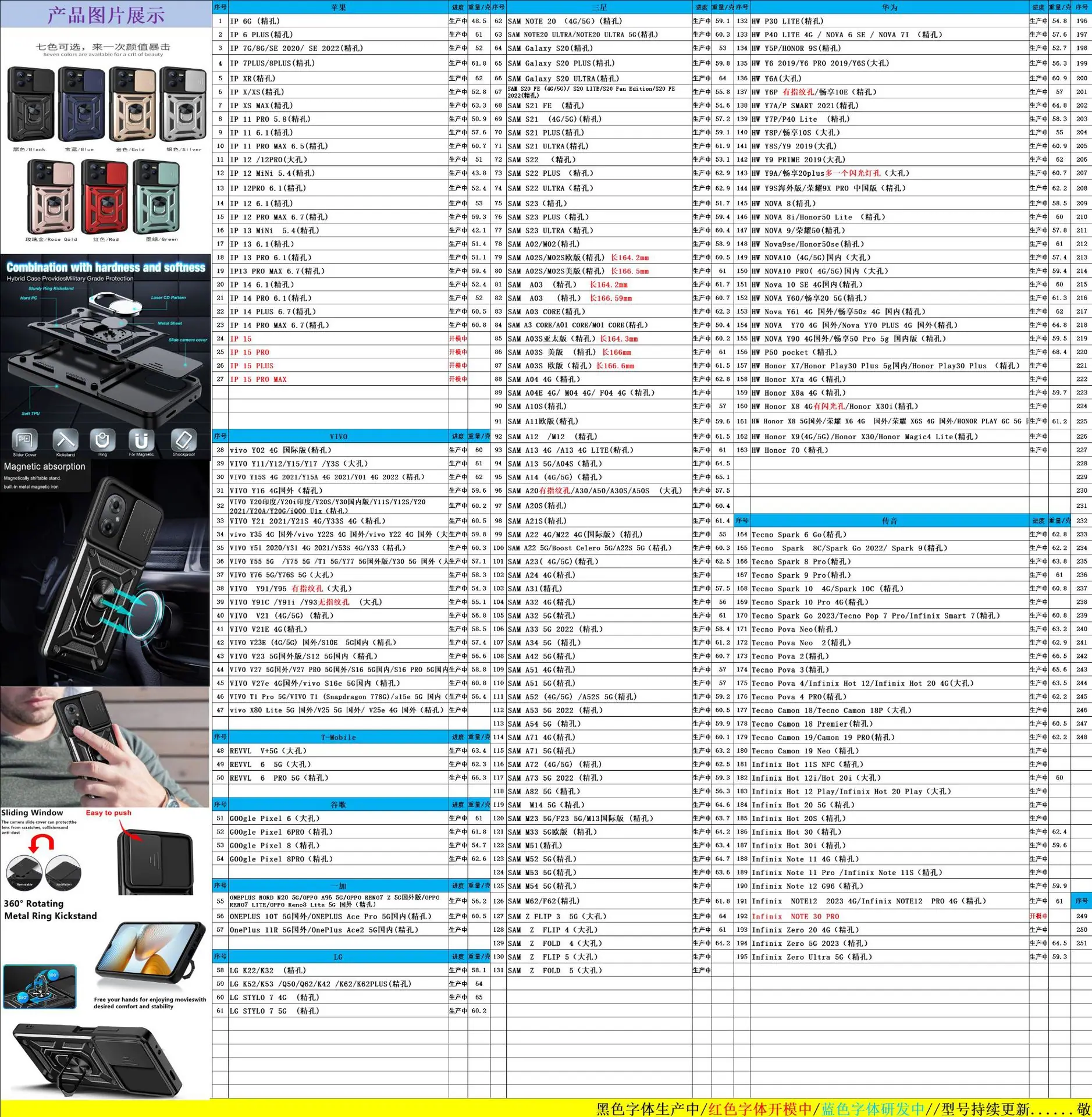Screen dimensions: 1092x1117
Task: Click the 谷歌 section header
Action: (x=339, y=805)
